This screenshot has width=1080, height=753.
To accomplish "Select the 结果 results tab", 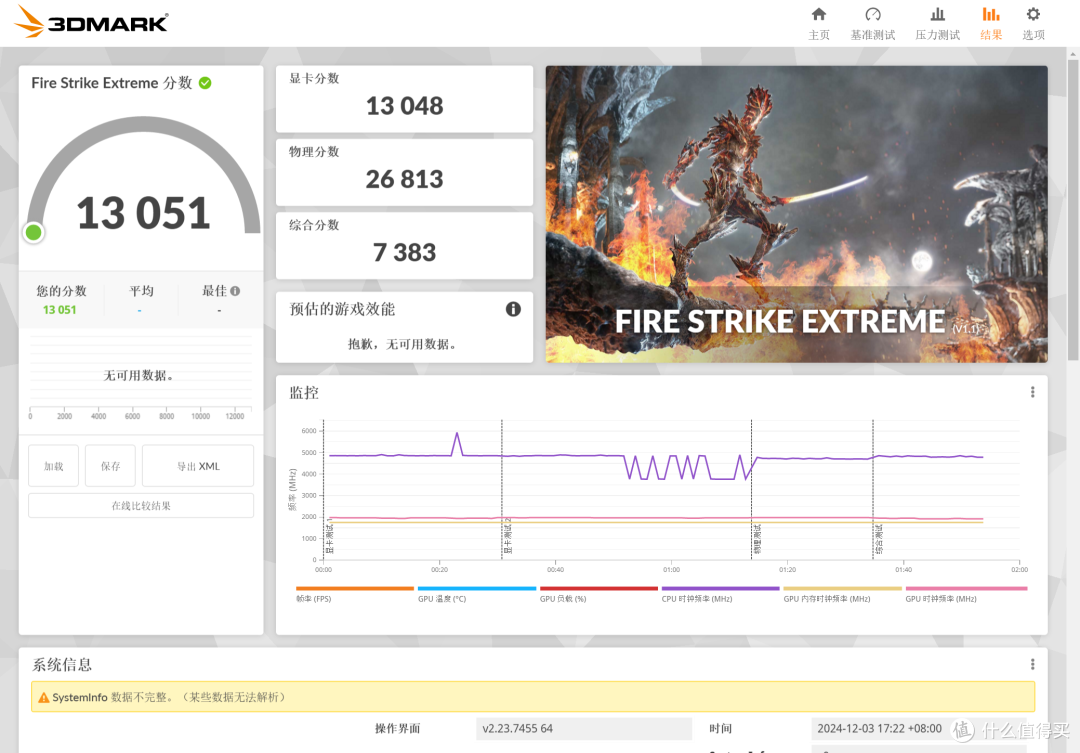I will pos(991,23).
